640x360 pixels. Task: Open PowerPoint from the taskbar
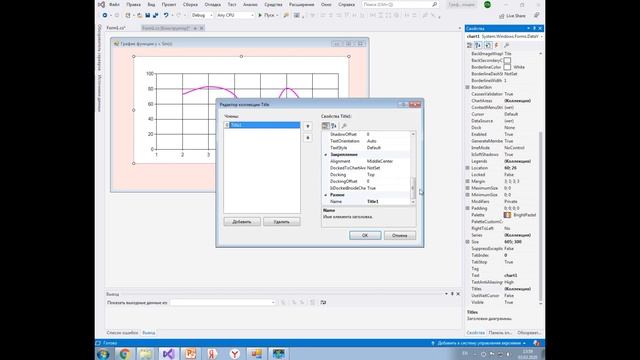[x=190, y=353]
